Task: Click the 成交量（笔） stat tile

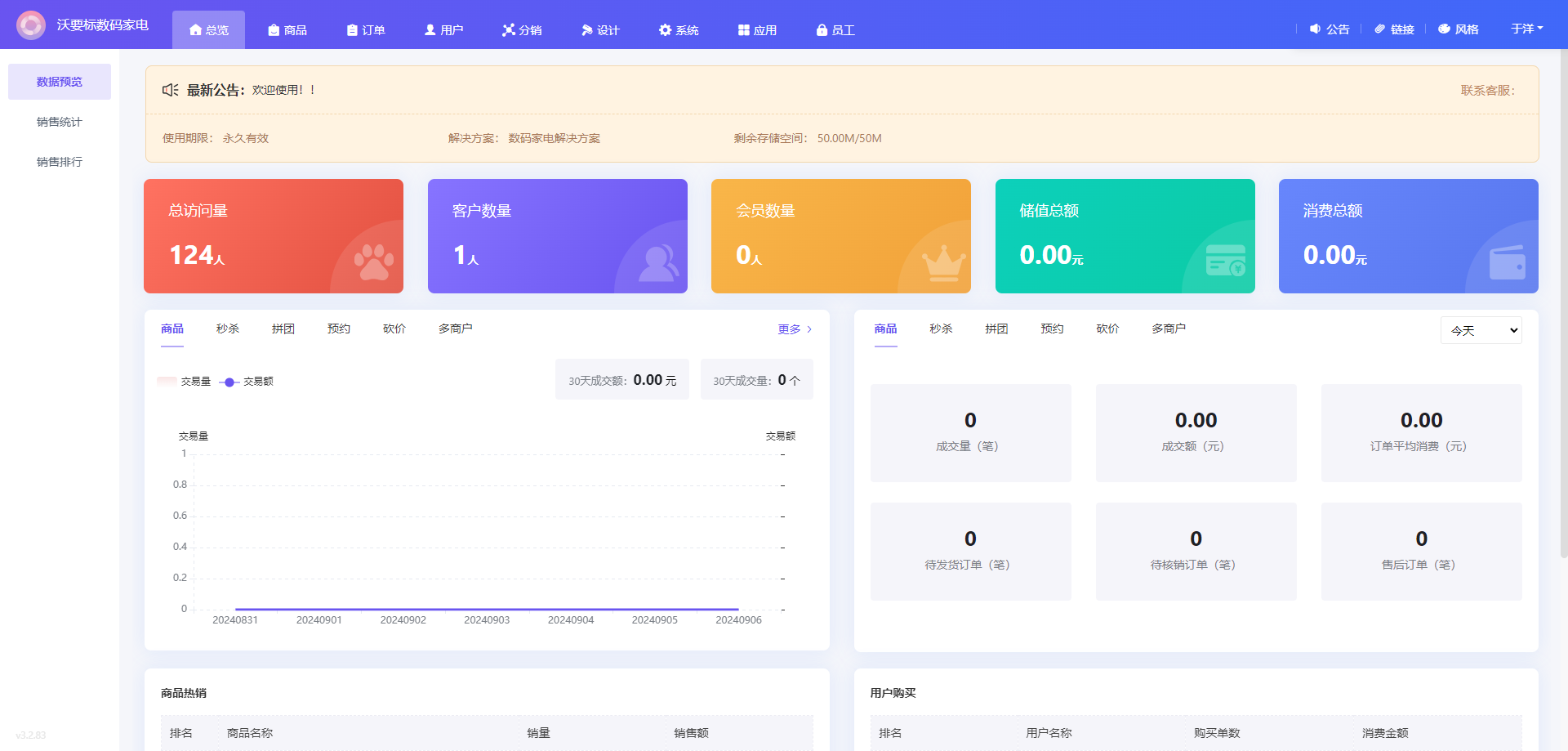Action: pyautogui.click(x=971, y=433)
